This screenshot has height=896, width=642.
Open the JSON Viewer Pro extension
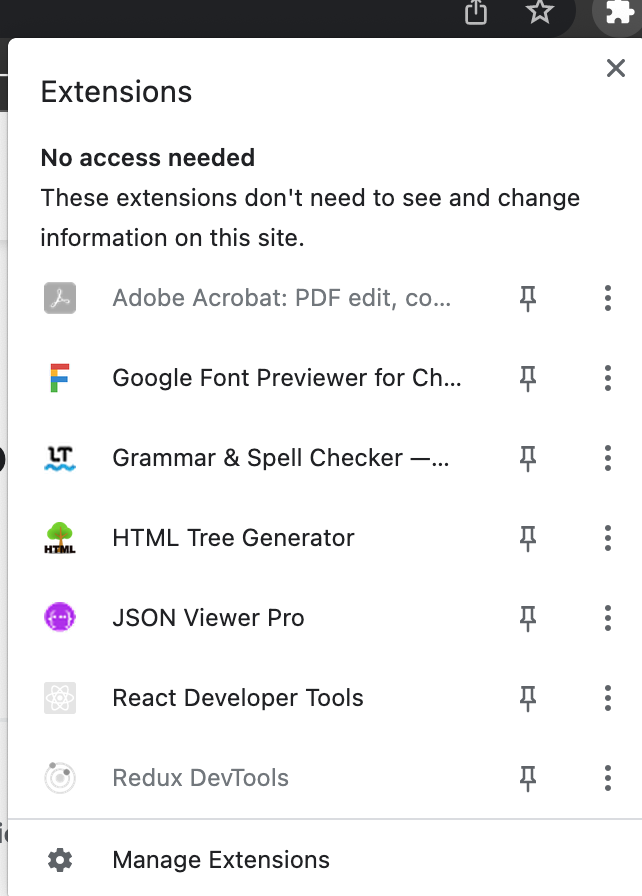(208, 618)
